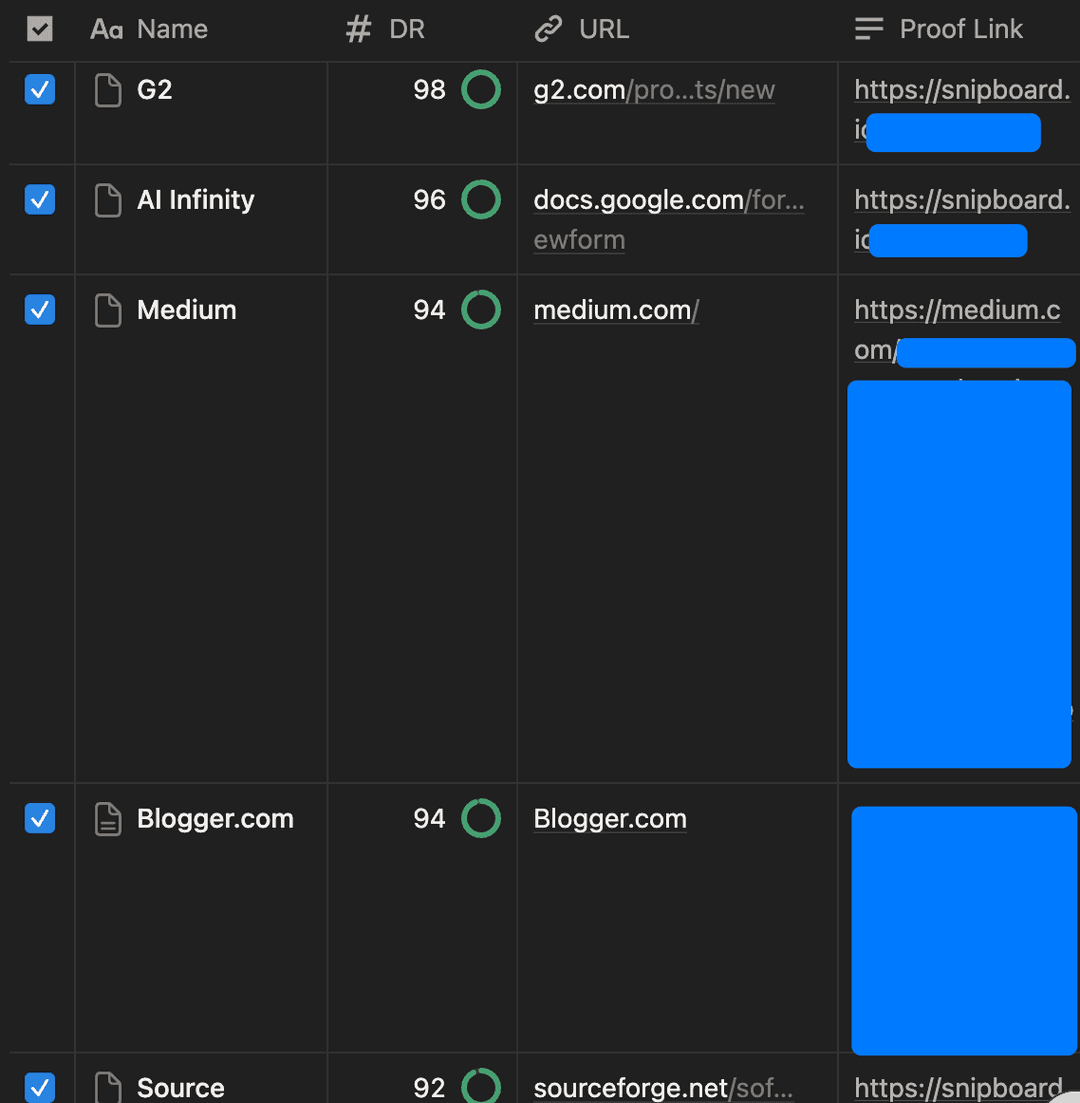The width and height of the screenshot is (1080, 1103).
Task: Select the DR value 94 in Medium row
Action: click(x=429, y=310)
